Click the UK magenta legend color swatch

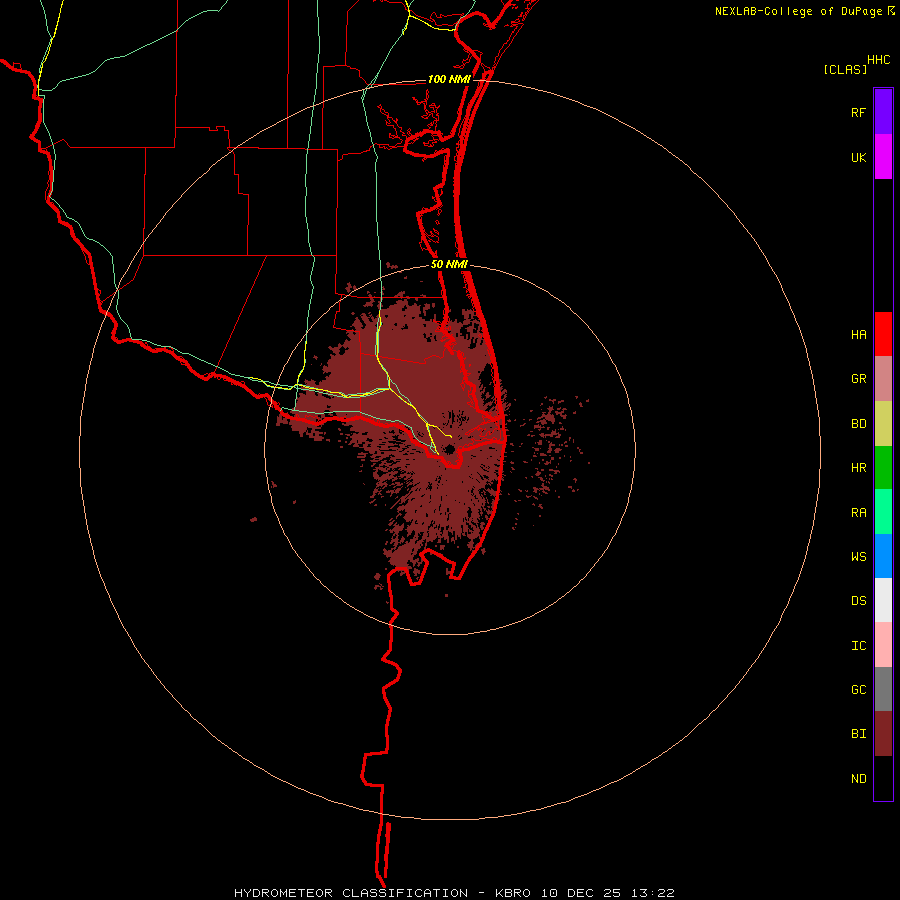(x=883, y=157)
